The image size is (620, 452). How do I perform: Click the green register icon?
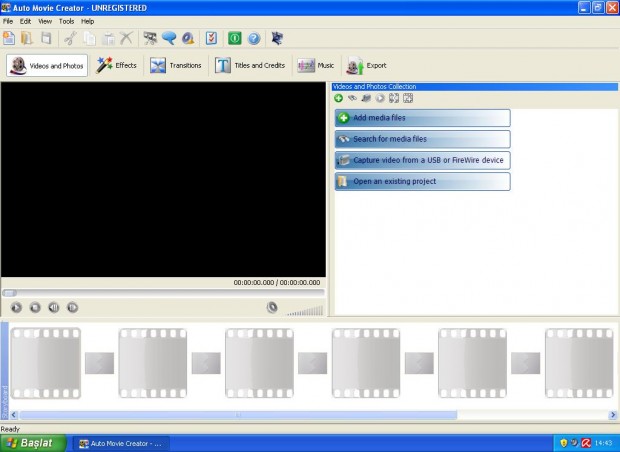tap(234, 38)
